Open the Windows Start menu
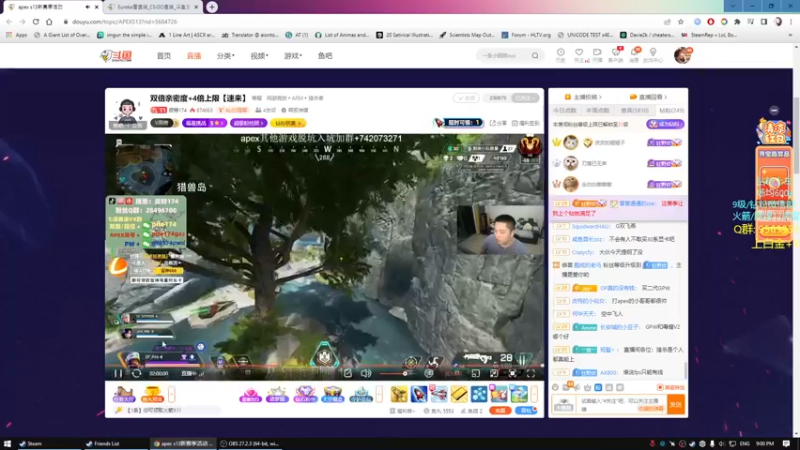800x450 pixels. pyautogui.click(x=7, y=444)
